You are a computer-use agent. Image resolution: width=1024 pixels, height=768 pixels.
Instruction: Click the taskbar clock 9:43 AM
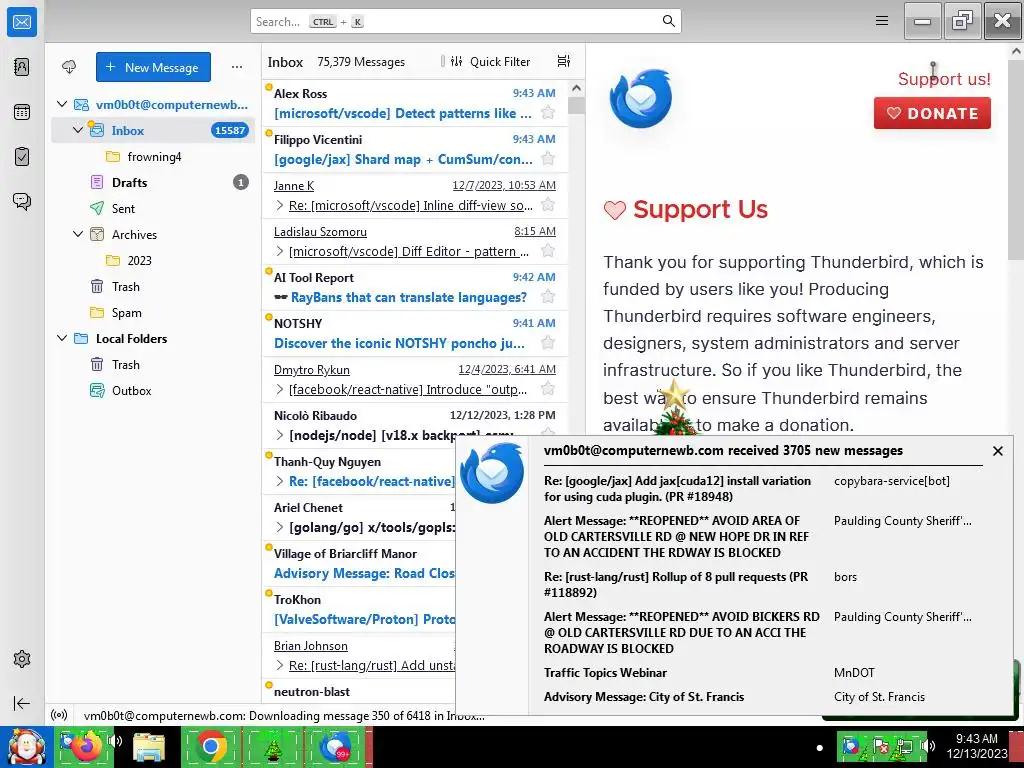click(976, 739)
